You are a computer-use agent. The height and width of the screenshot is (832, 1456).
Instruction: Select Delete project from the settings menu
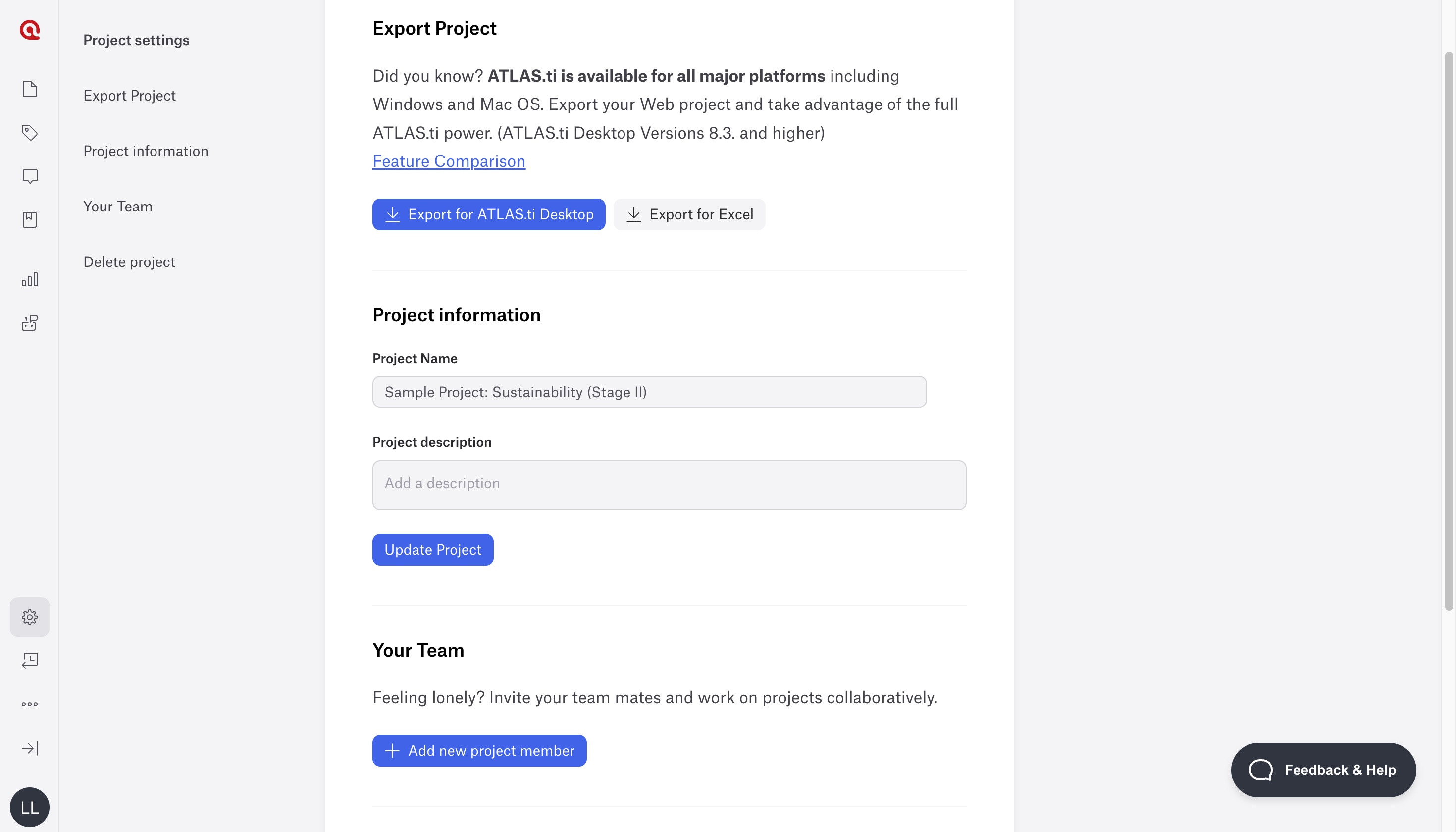[x=129, y=261]
